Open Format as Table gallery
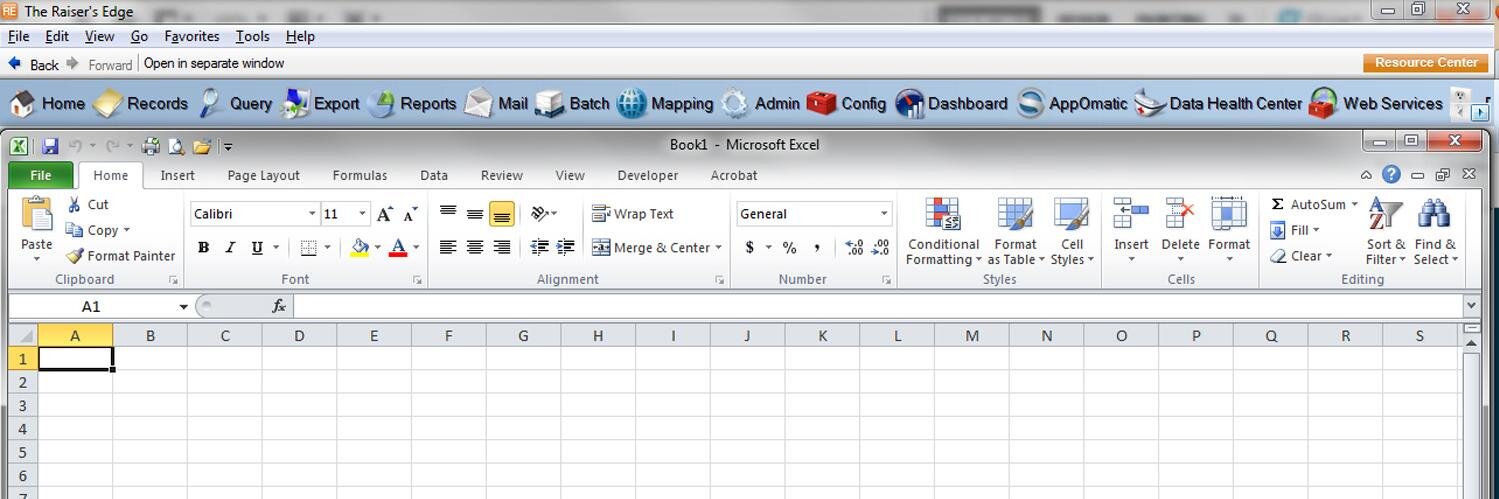 (x=1016, y=232)
